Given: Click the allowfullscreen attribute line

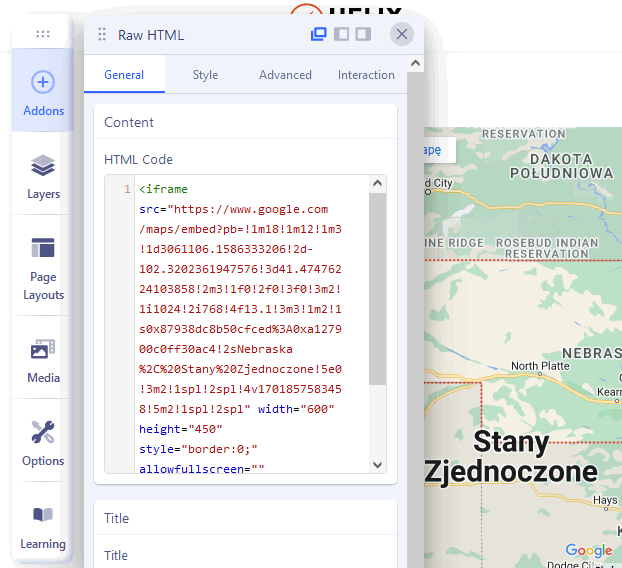Looking at the screenshot, I should click(202, 468).
